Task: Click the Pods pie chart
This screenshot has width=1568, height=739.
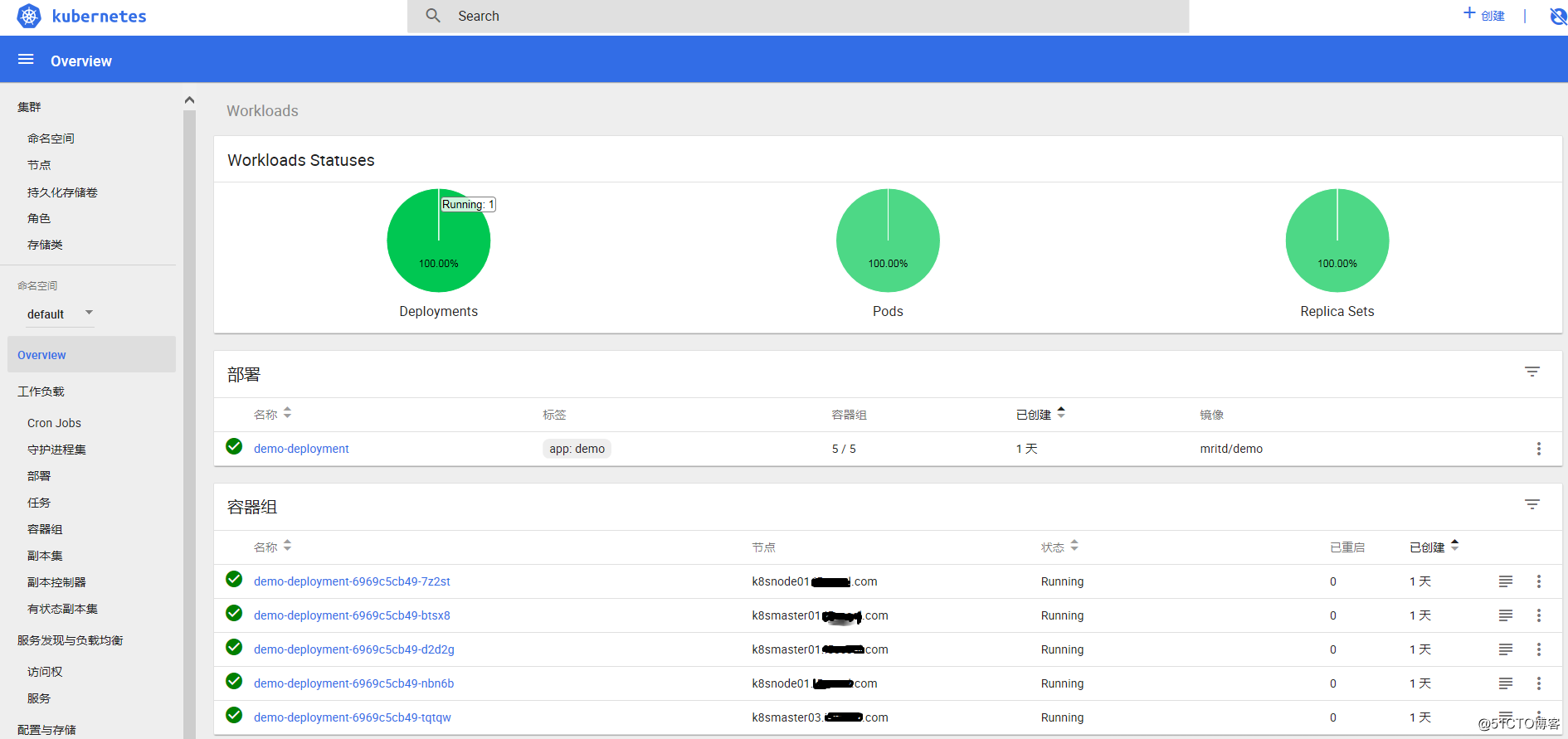Action: tap(888, 241)
